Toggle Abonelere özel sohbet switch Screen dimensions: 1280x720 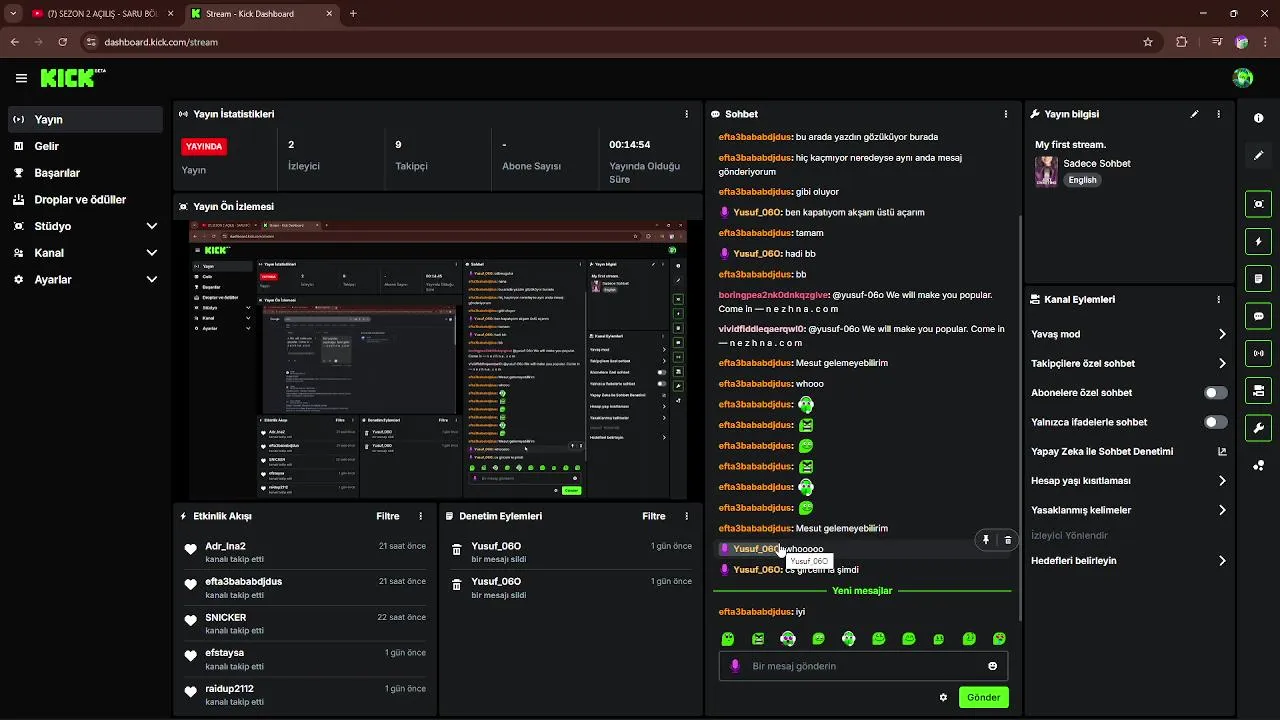click(x=1215, y=393)
